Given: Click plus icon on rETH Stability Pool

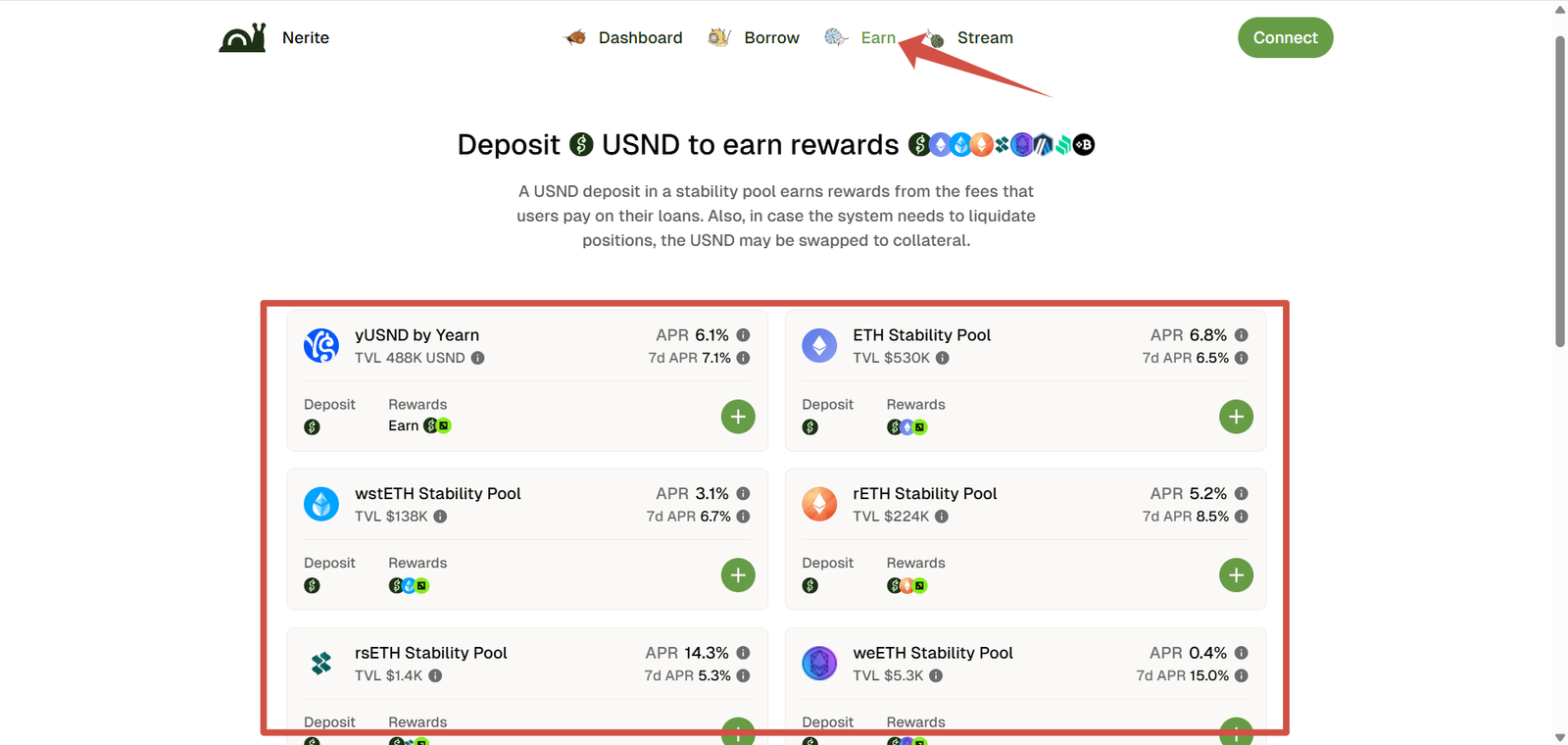Looking at the screenshot, I should coord(1236,575).
